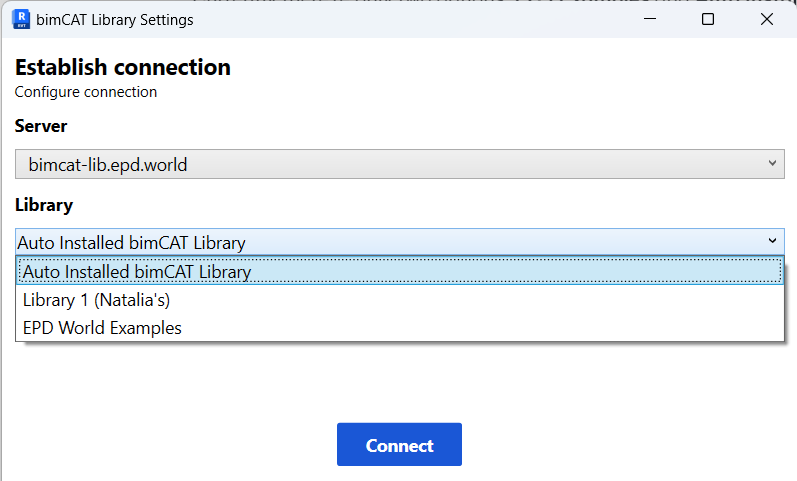Click the Library field label
Viewport: 797px width, 481px height.
[x=44, y=205]
